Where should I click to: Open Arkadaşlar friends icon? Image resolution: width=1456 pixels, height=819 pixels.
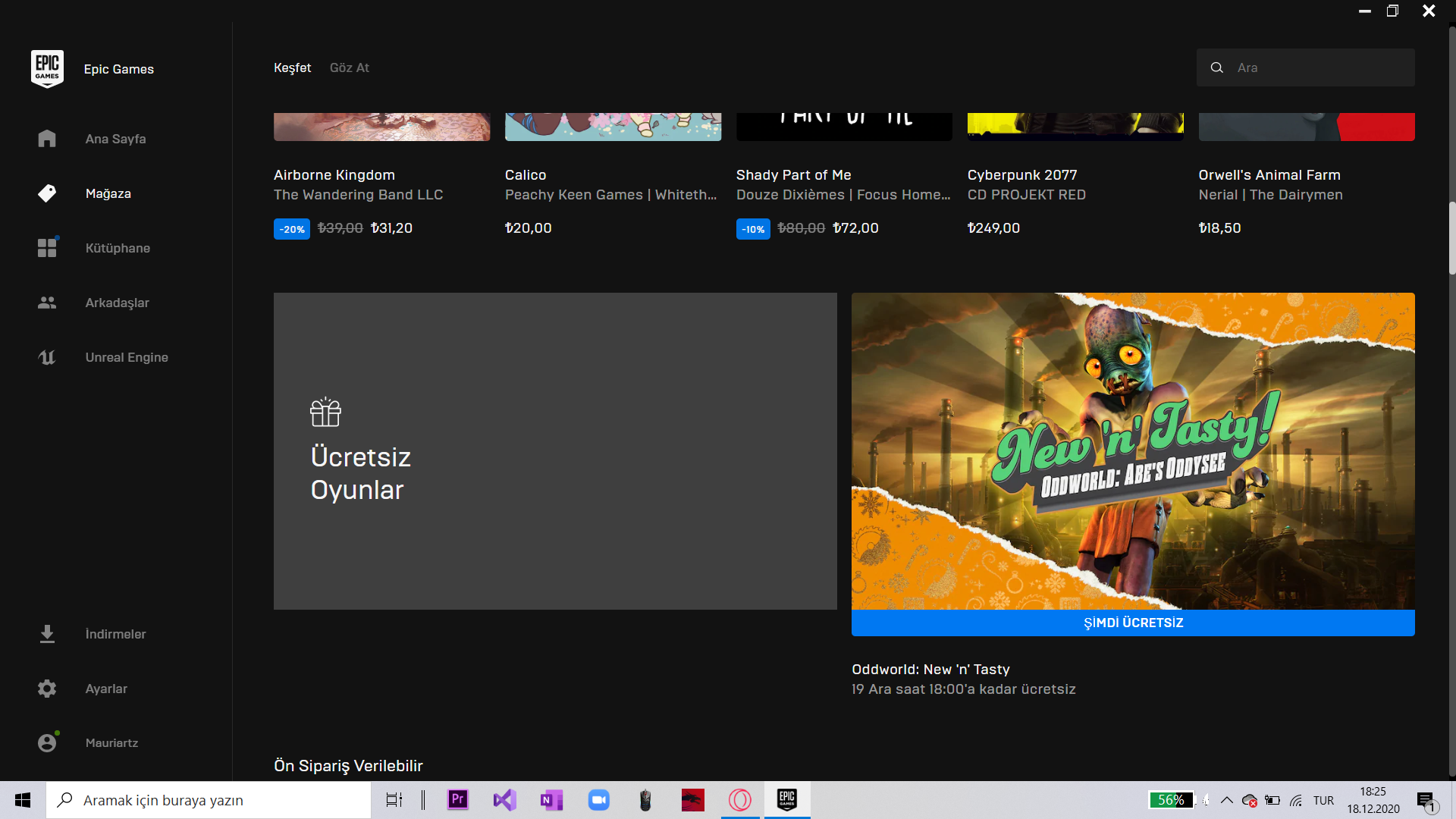point(47,303)
